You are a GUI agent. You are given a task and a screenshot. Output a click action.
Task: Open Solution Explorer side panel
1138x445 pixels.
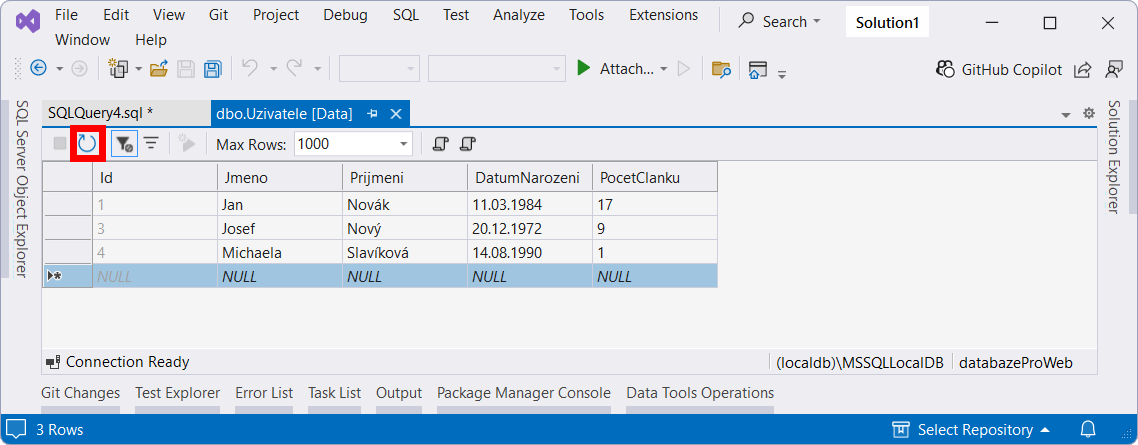tap(1113, 157)
